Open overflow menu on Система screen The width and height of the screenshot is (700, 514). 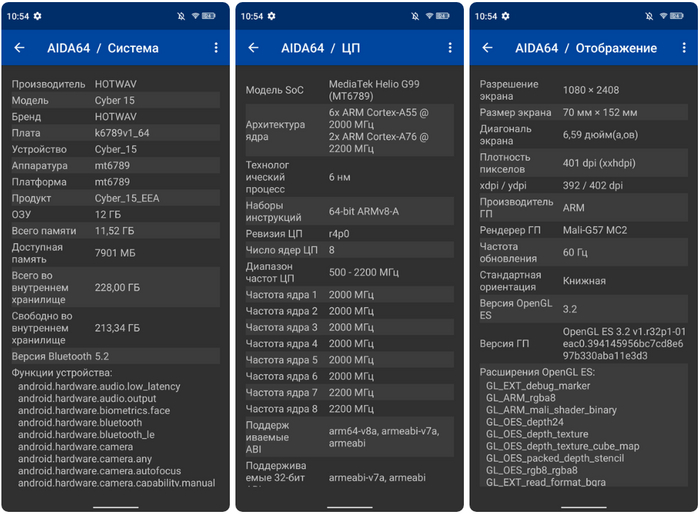click(x=216, y=48)
